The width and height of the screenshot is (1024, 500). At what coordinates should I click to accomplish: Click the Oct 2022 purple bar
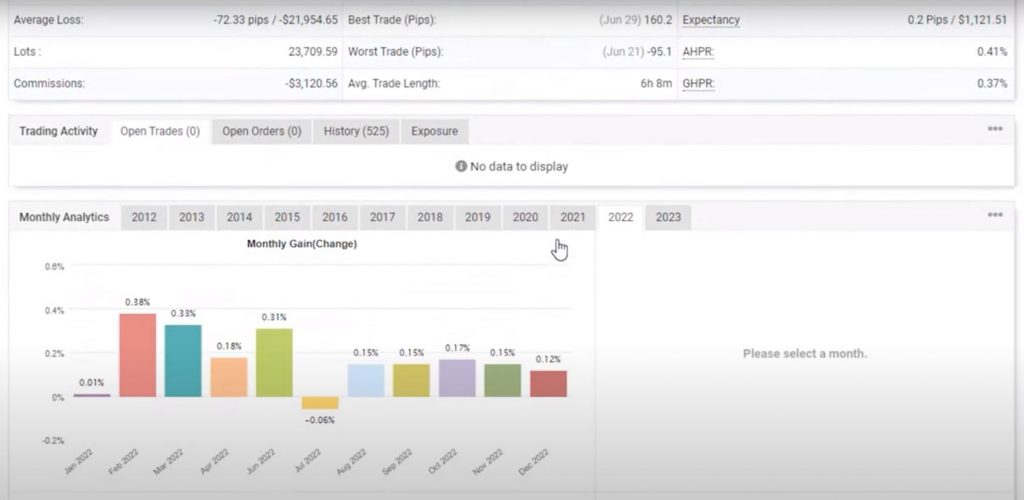pos(457,378)
